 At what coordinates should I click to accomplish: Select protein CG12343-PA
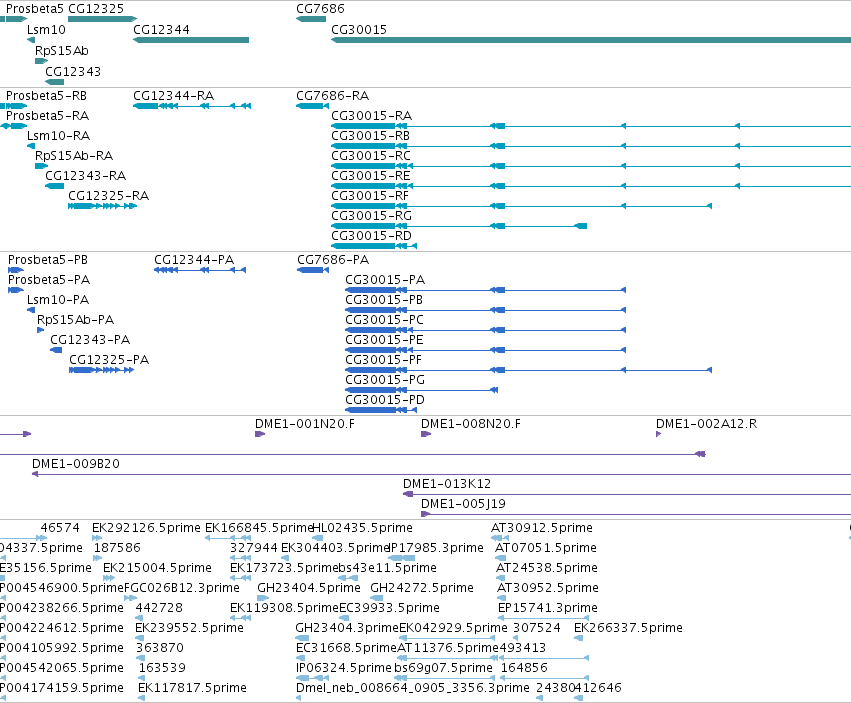[90, 340]
